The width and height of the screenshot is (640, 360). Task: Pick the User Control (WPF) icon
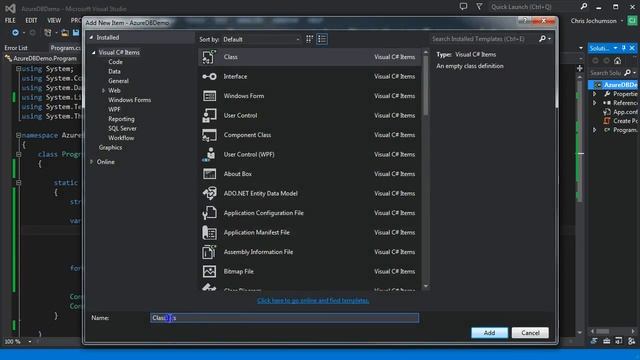click(x=209, y=154)
